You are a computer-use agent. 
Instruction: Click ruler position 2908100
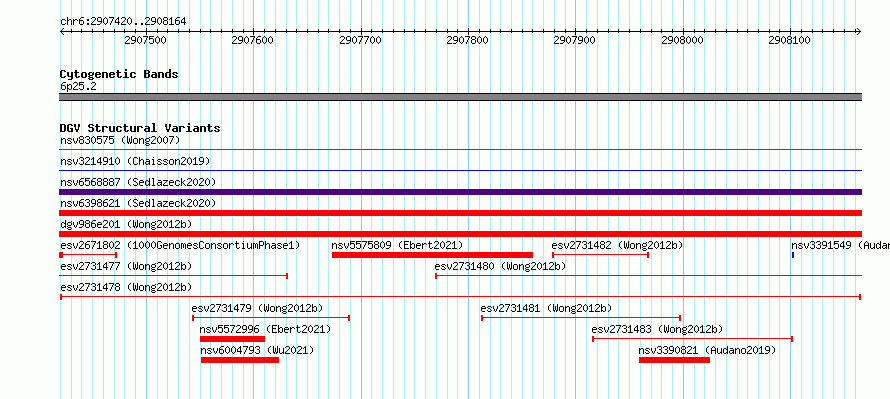(x=790, y=40)
